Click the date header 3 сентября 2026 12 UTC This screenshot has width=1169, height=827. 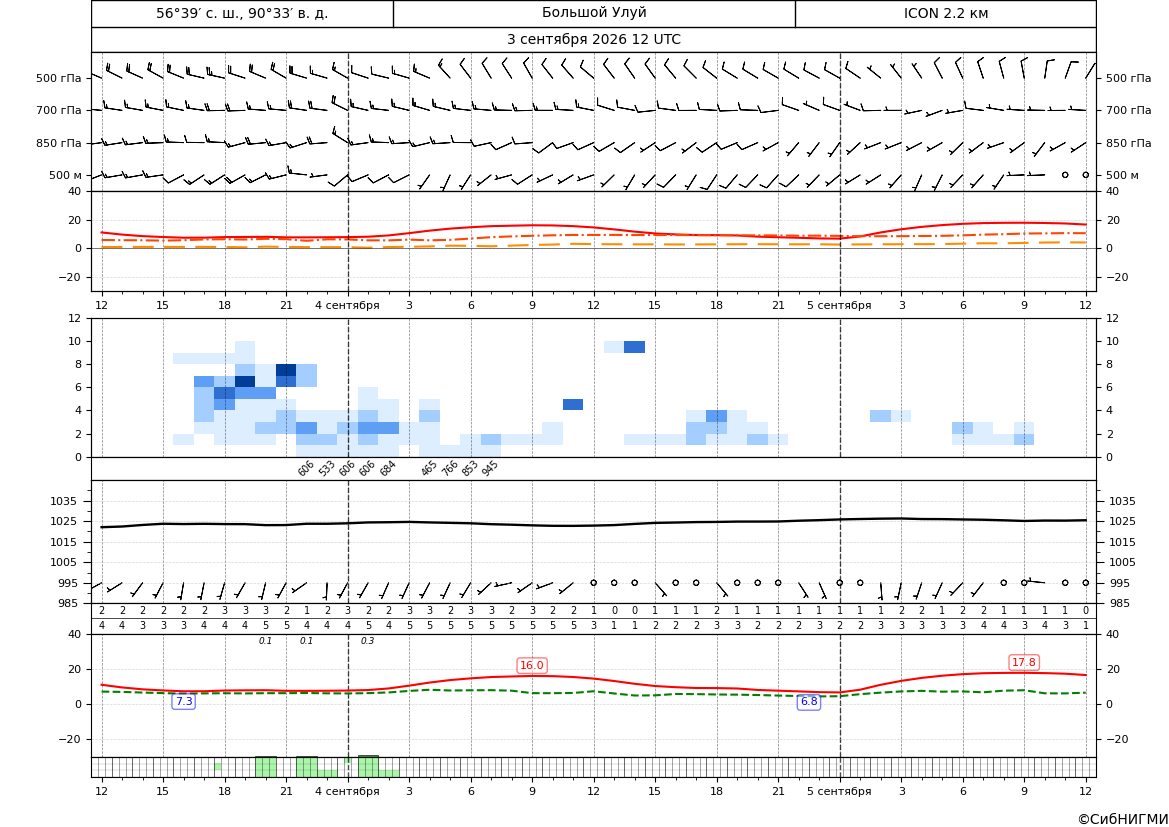593,40
